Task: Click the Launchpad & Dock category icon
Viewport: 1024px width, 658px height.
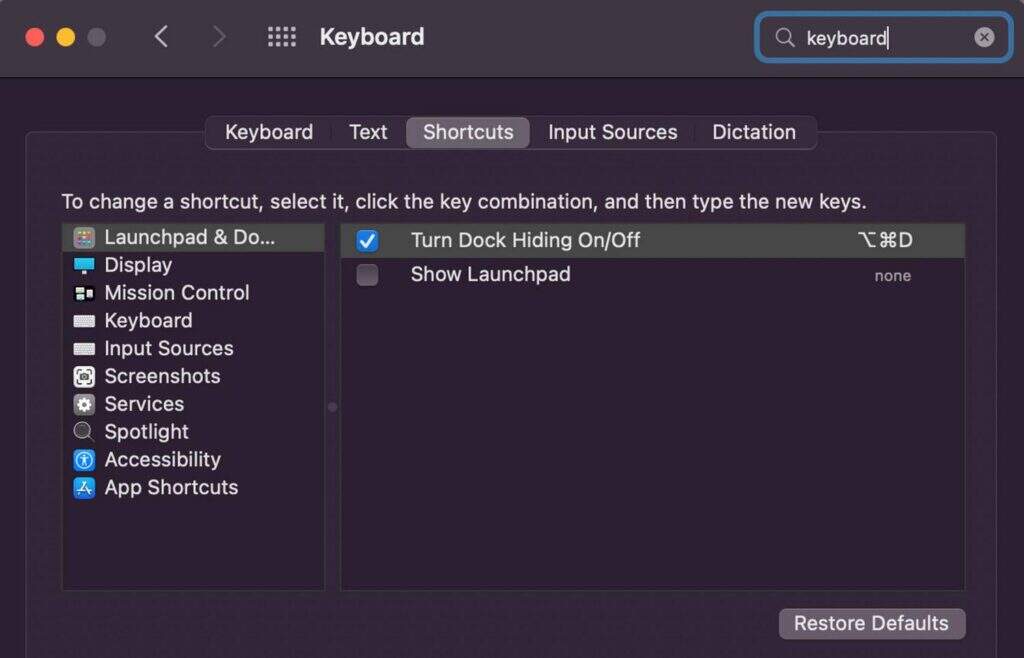Action: tap(85, 238)
